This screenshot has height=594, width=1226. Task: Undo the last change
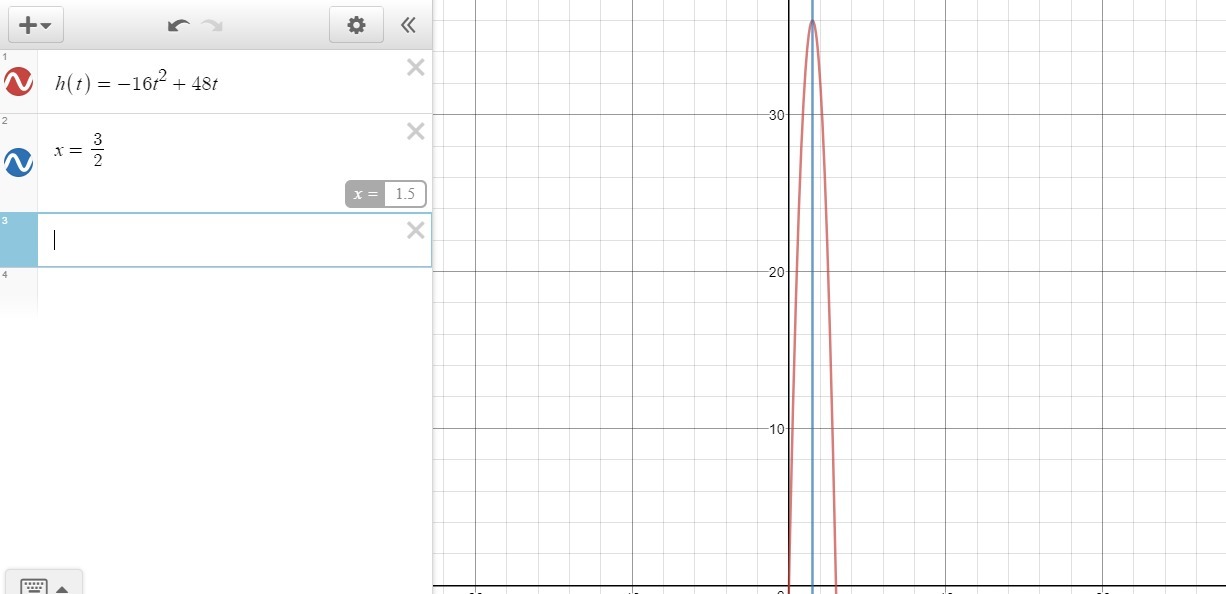(x=179, y=25)
